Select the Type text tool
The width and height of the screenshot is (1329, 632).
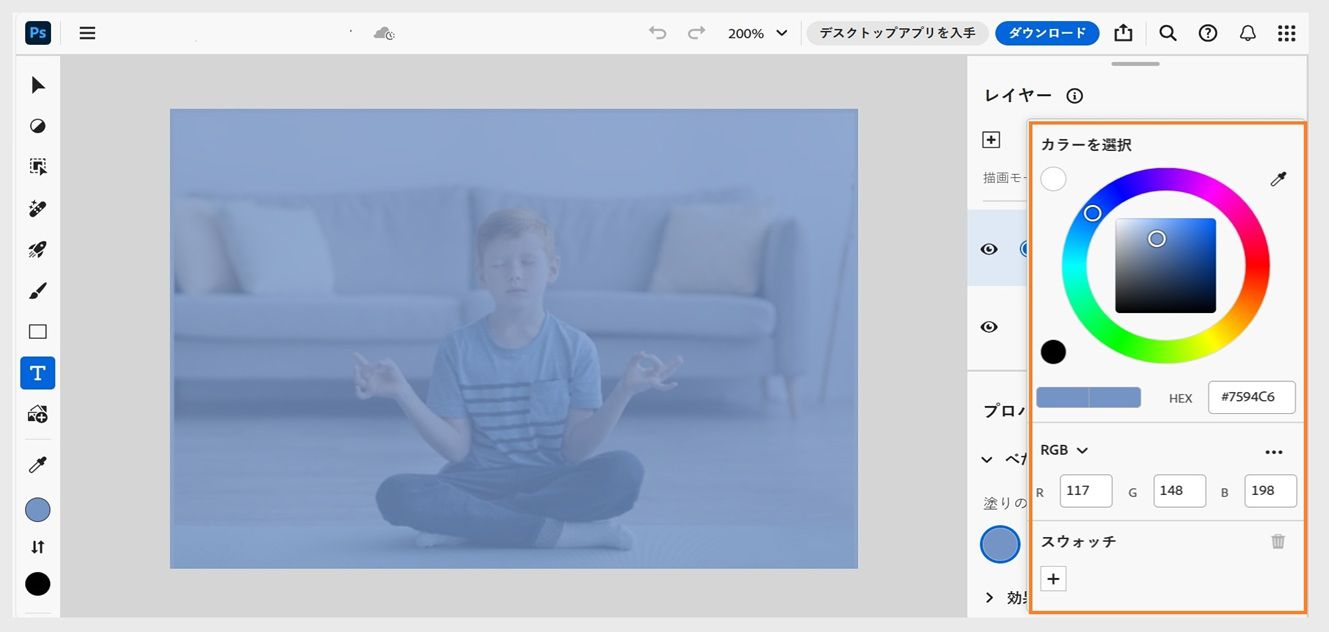click(38, 373)
